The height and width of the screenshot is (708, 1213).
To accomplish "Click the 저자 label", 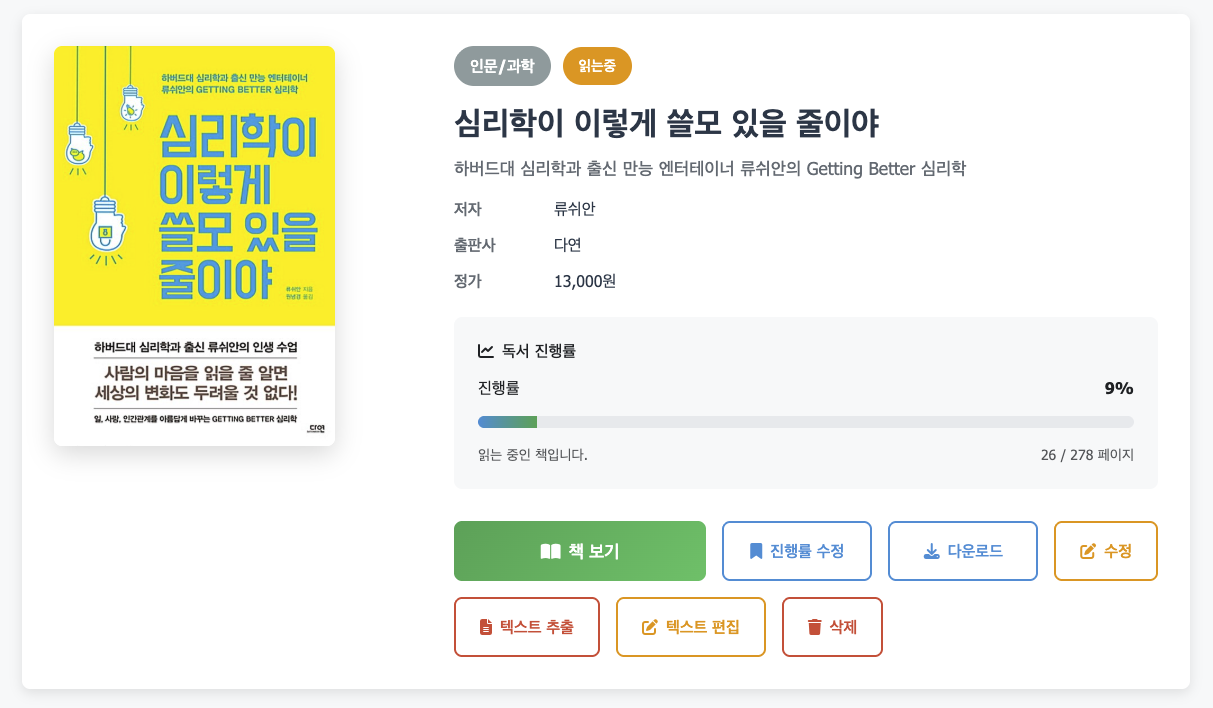I will [468, 209].
